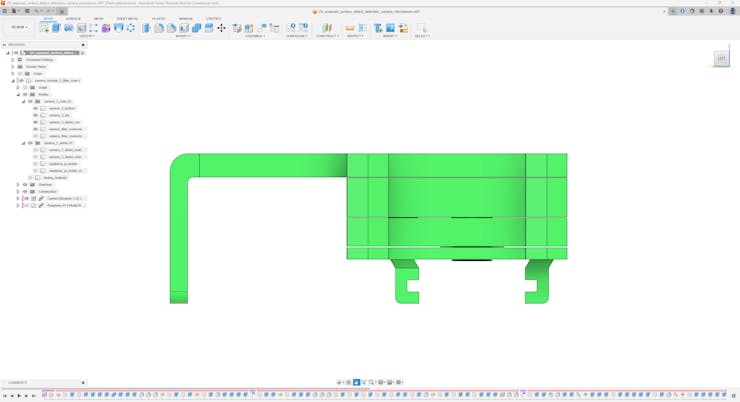740x402 pixels.
Task: Click the first feature in the timeline
Action: coord(45,395)
